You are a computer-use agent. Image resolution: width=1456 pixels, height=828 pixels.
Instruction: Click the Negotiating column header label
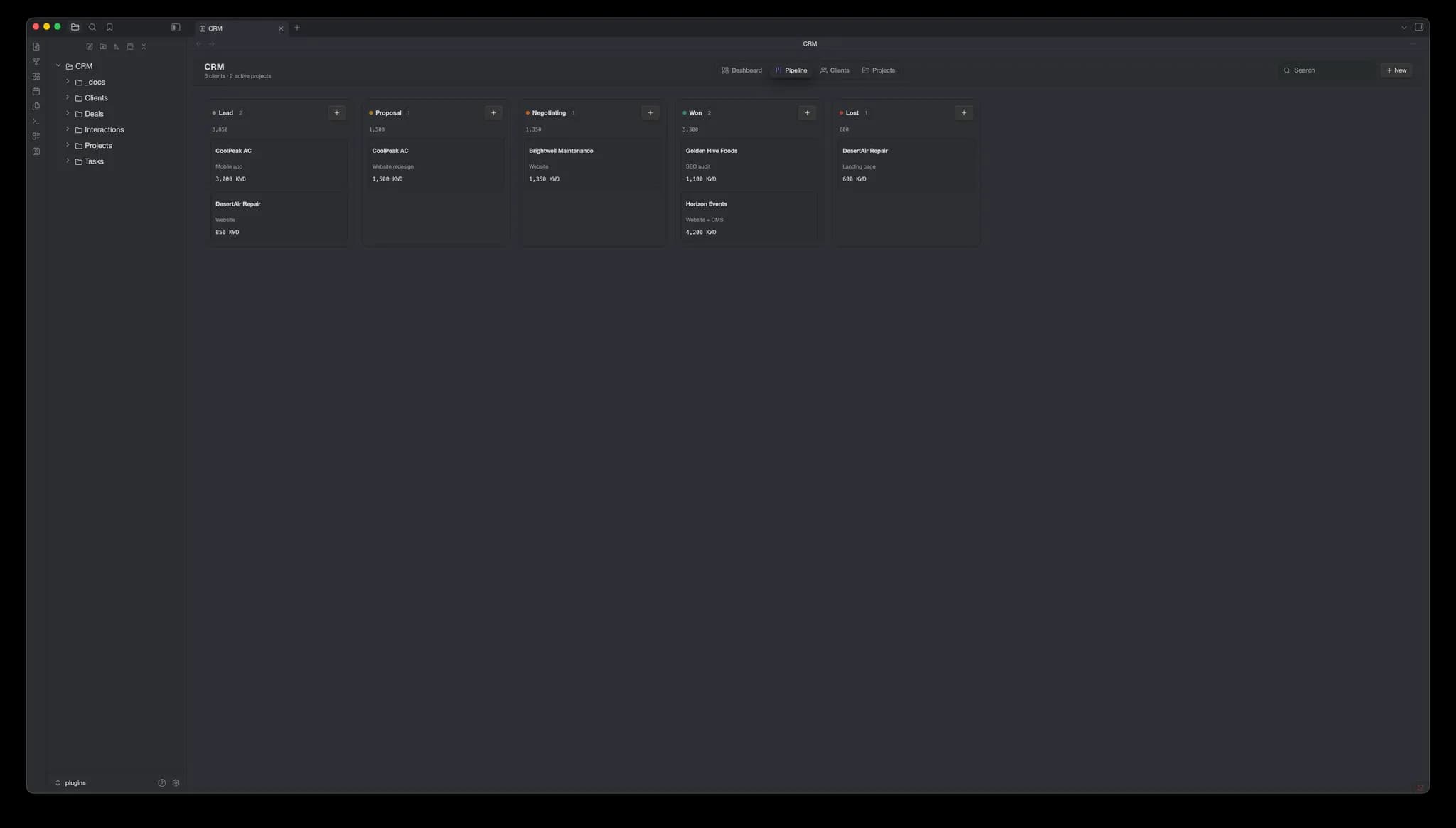[x=549, y=112]
